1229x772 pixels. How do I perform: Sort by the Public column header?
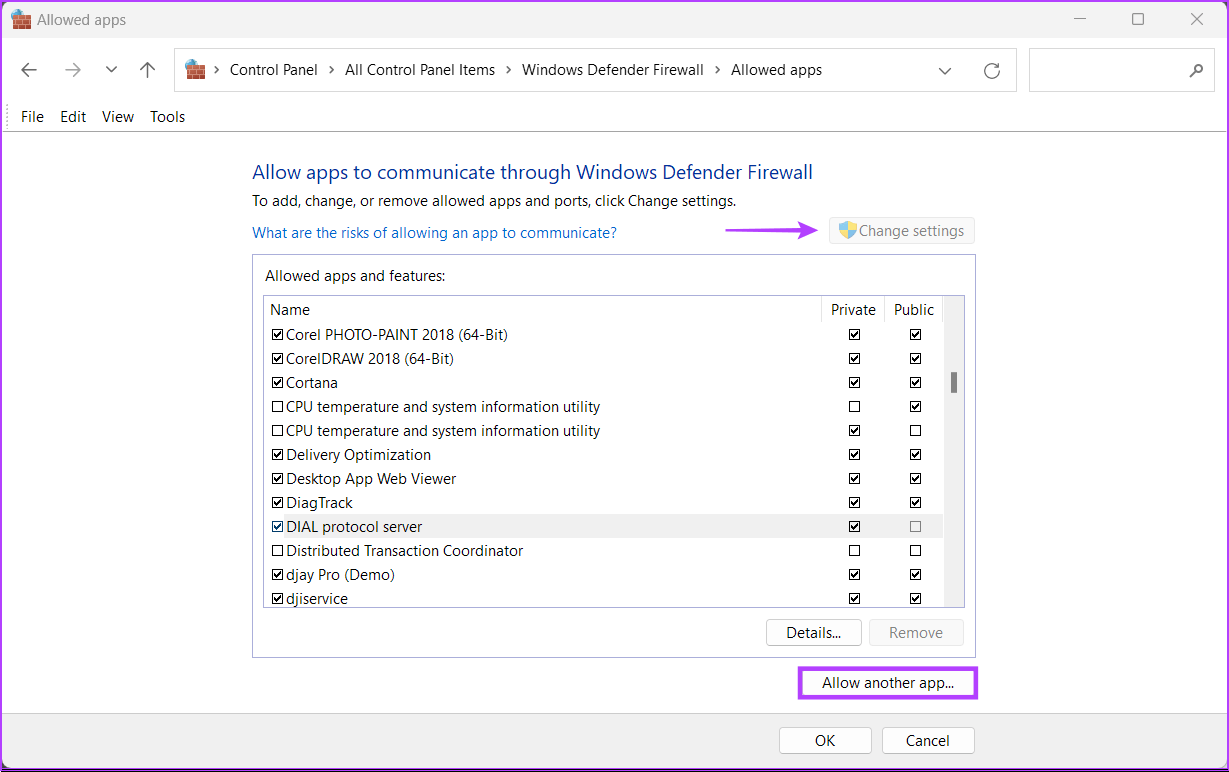coord(914,310)
